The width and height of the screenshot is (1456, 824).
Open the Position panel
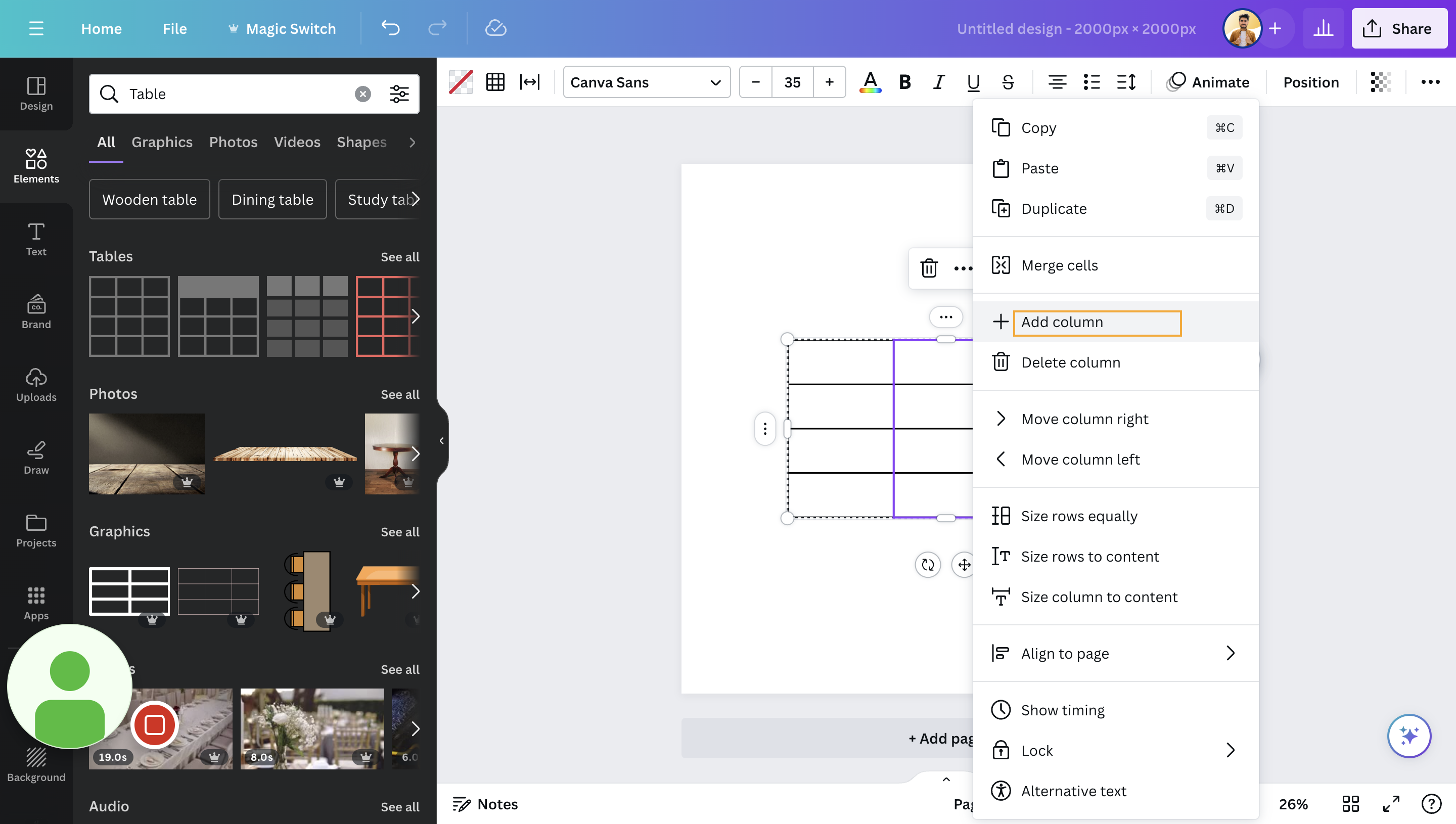click(1311, 81)
